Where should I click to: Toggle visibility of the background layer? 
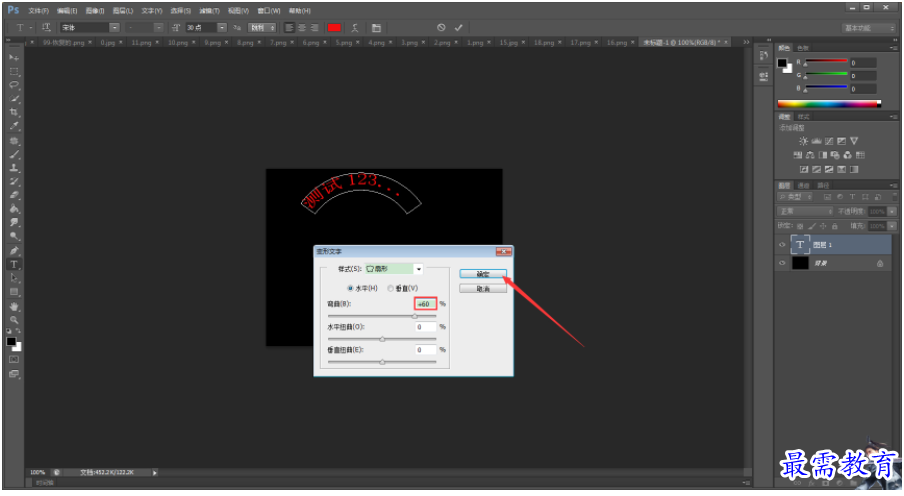782,263
